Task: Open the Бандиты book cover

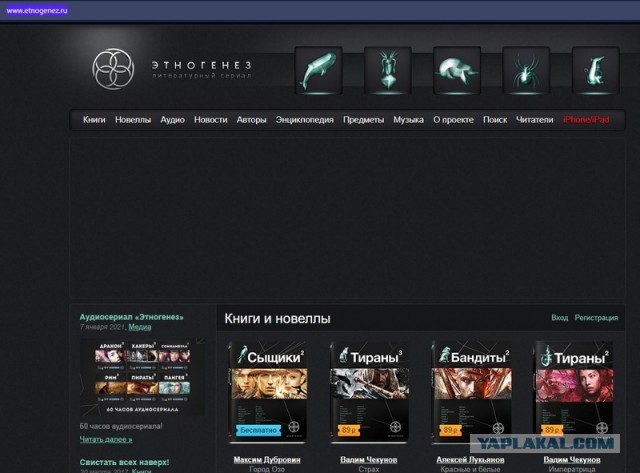Action: click(471, 392)
